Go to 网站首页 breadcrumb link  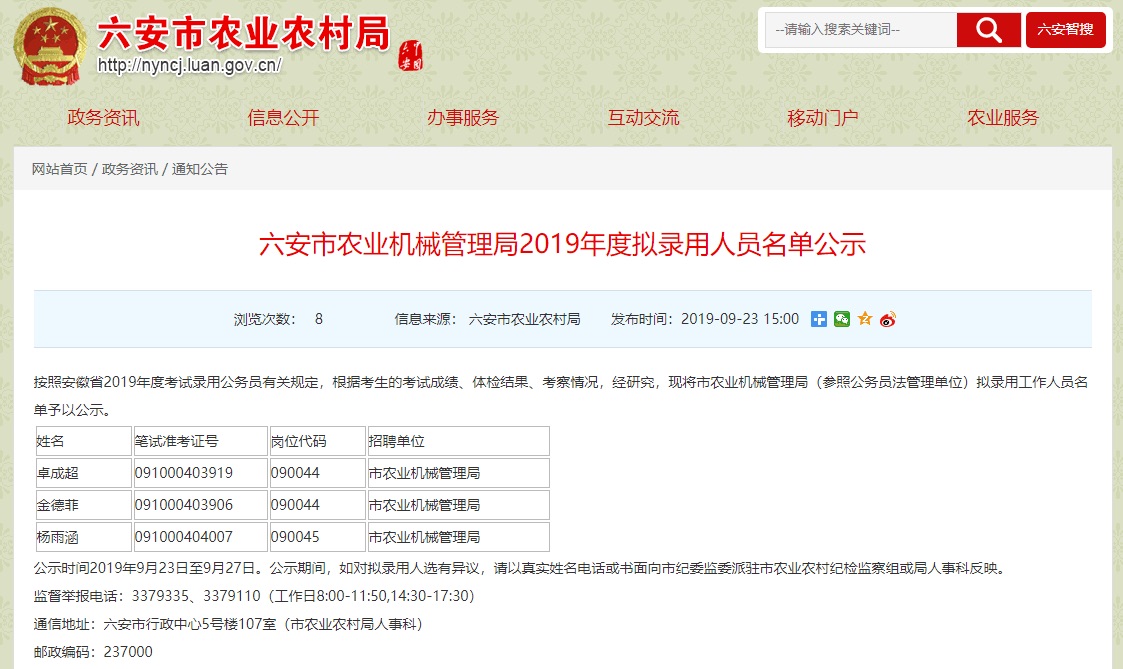(59, 169)
